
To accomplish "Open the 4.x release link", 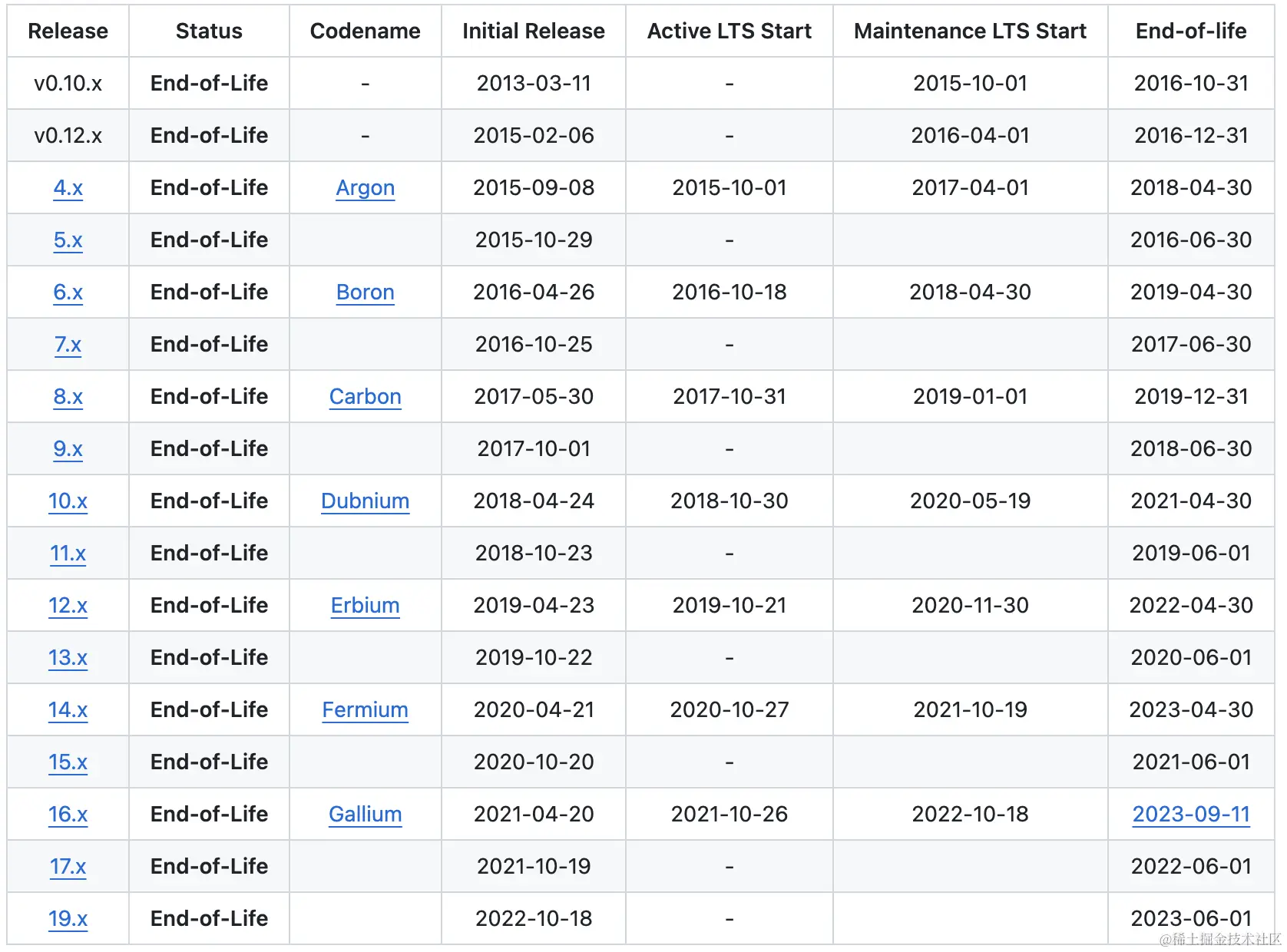I will click(68, 188).
